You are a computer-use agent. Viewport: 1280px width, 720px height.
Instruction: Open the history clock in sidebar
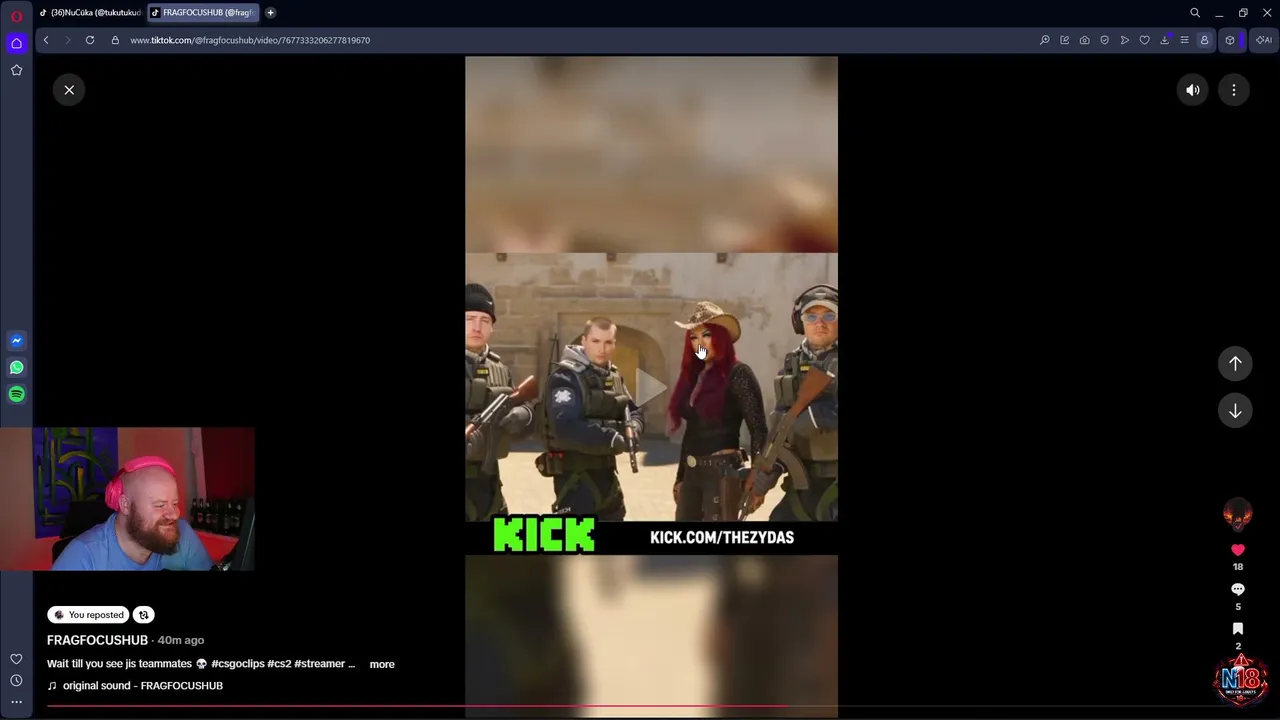click(16, 681)
